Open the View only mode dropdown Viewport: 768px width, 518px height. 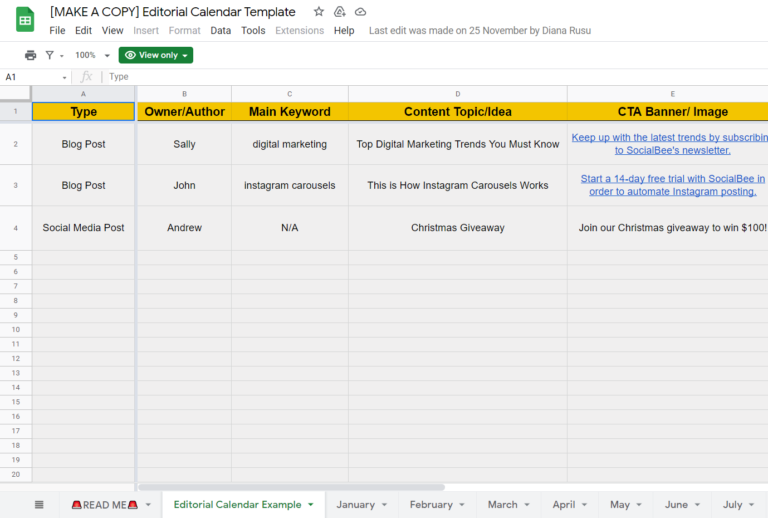156,55
